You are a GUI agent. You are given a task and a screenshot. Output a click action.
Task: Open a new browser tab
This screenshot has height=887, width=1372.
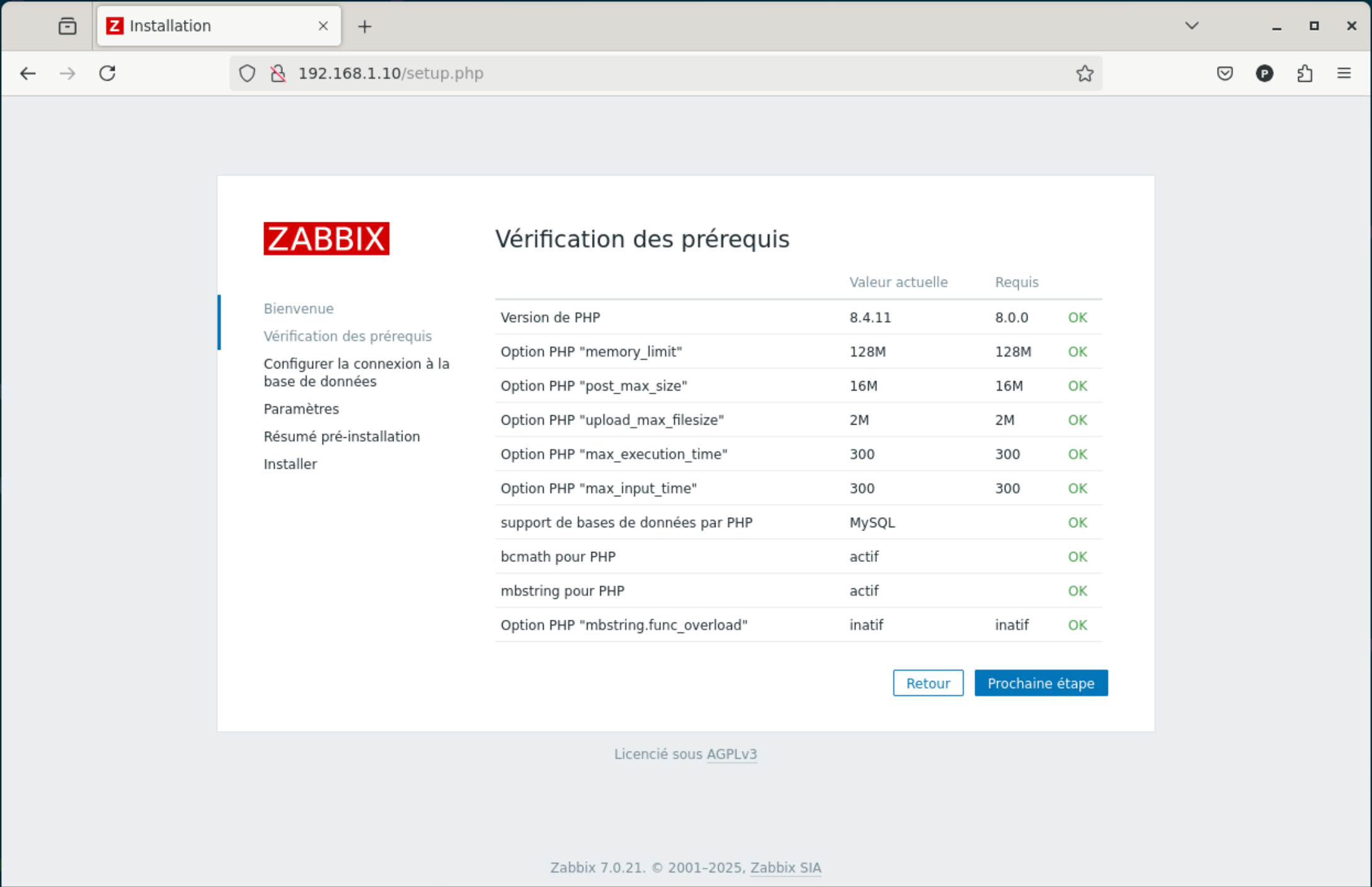(365, 26)
